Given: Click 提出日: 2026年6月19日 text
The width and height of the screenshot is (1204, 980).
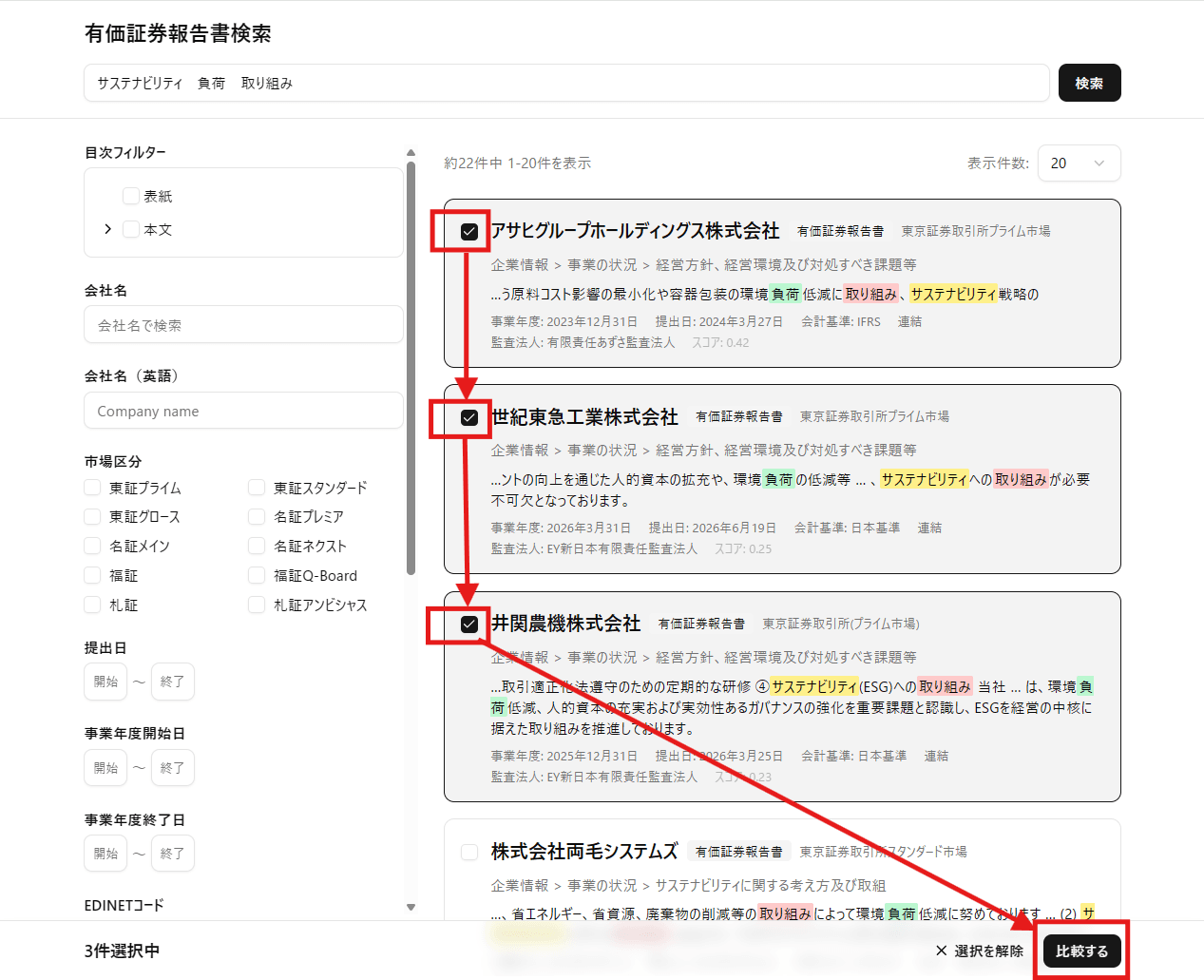Looking at the screenshot, I should coord(712,528).
